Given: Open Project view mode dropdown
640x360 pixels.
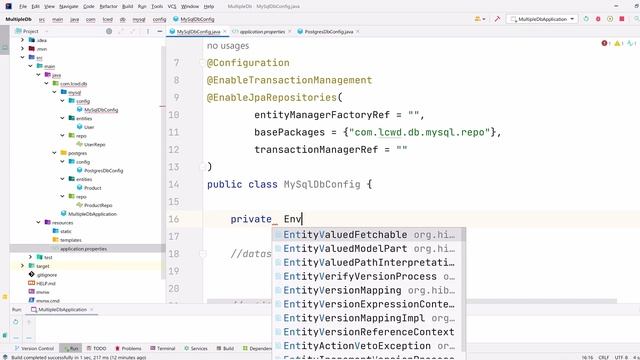Looking at the screenshot, I should 31,31.
